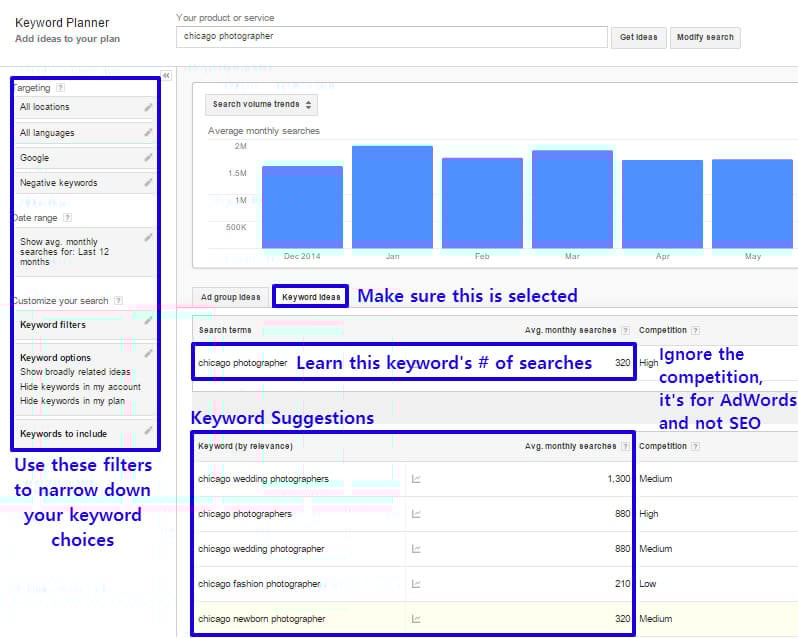Open Negative keywords edit pencil

pyautogui.click(x=148, y=182)
